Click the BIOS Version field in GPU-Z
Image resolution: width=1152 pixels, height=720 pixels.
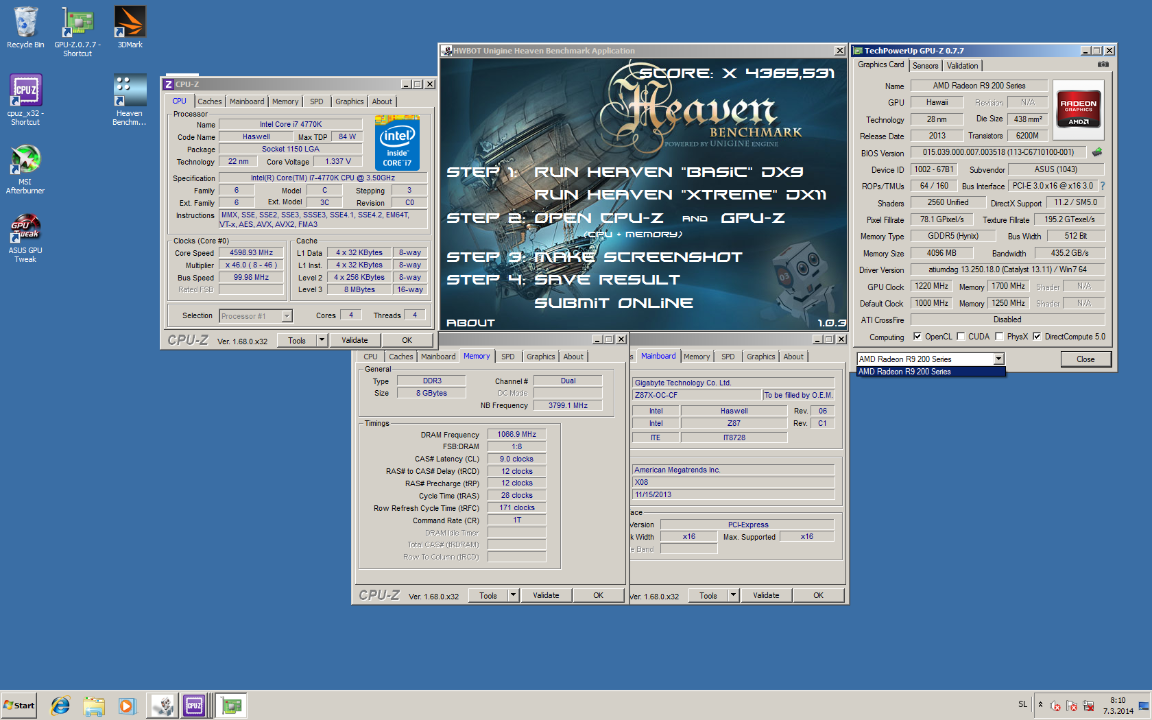click(x=998, y=152)
